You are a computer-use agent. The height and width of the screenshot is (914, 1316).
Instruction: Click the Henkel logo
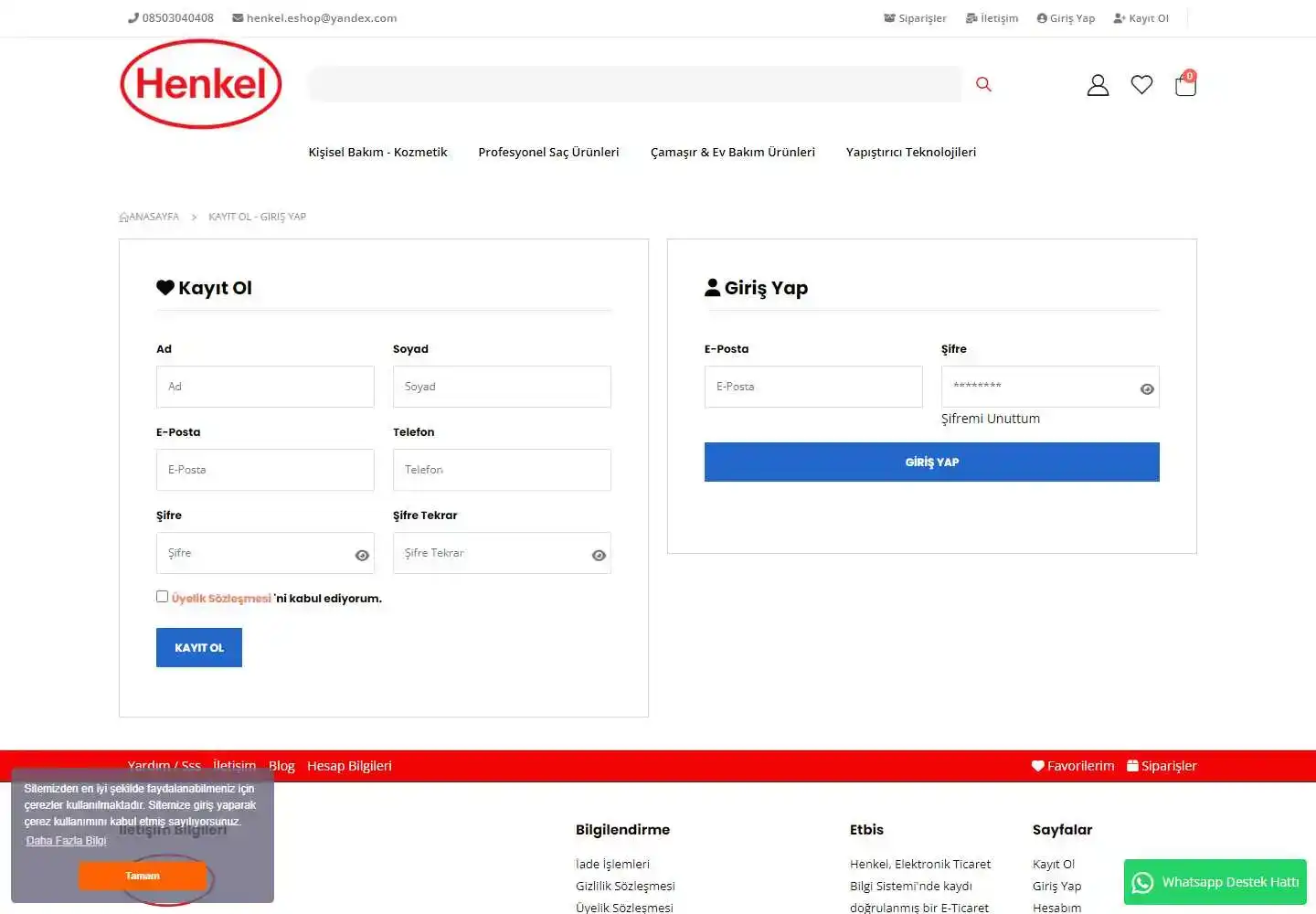pos(201,84)
